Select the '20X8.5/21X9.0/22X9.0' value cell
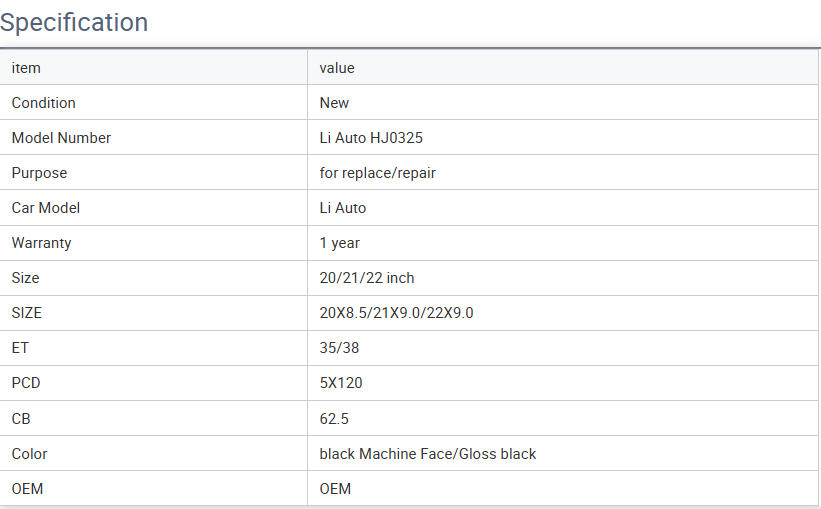 tap(396, 313)
